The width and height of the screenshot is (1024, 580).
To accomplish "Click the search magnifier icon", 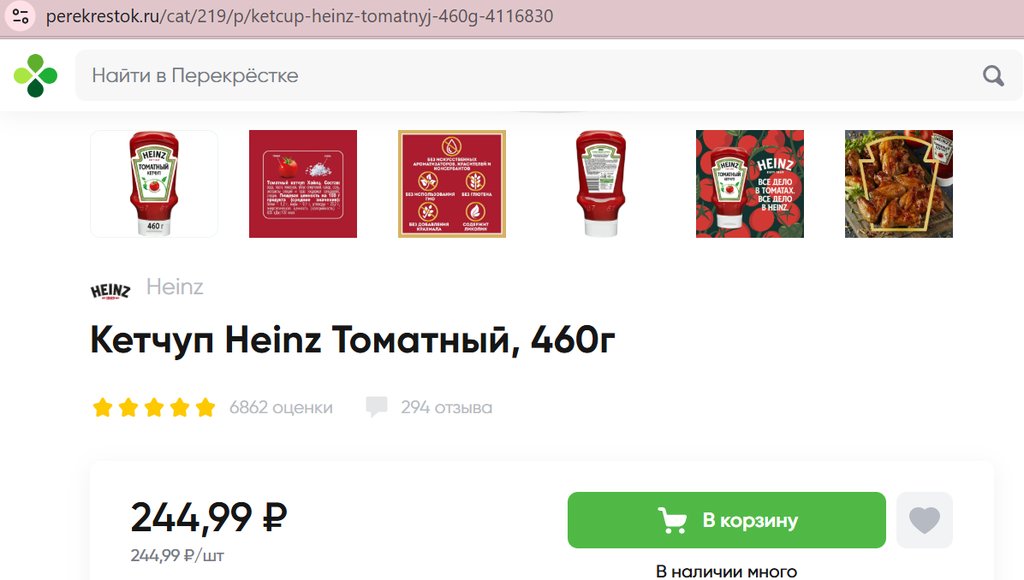I will point(993,76).
